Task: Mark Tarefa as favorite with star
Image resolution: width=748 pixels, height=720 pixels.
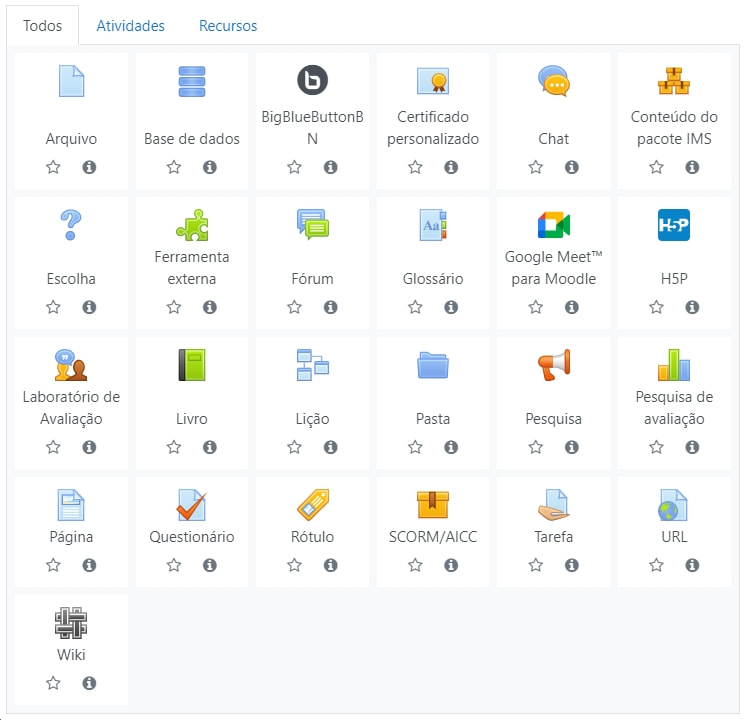Action: [535, 565]
